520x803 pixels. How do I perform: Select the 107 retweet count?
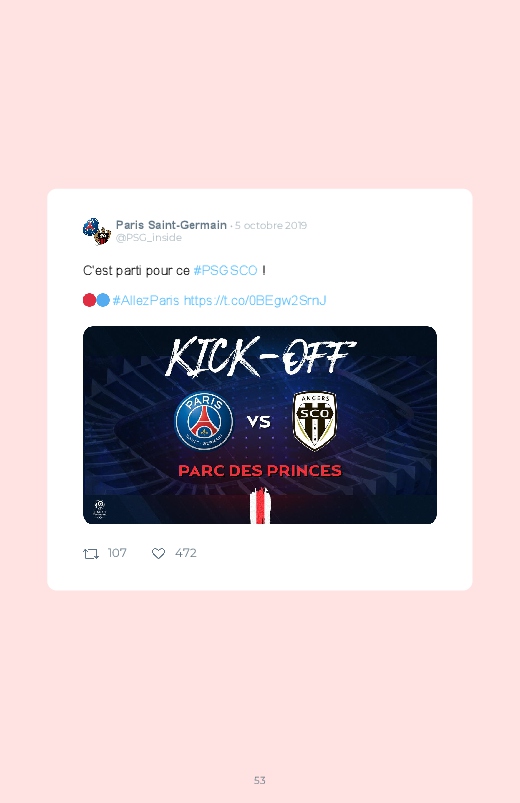pyautogui.click(x=117, y=553)
